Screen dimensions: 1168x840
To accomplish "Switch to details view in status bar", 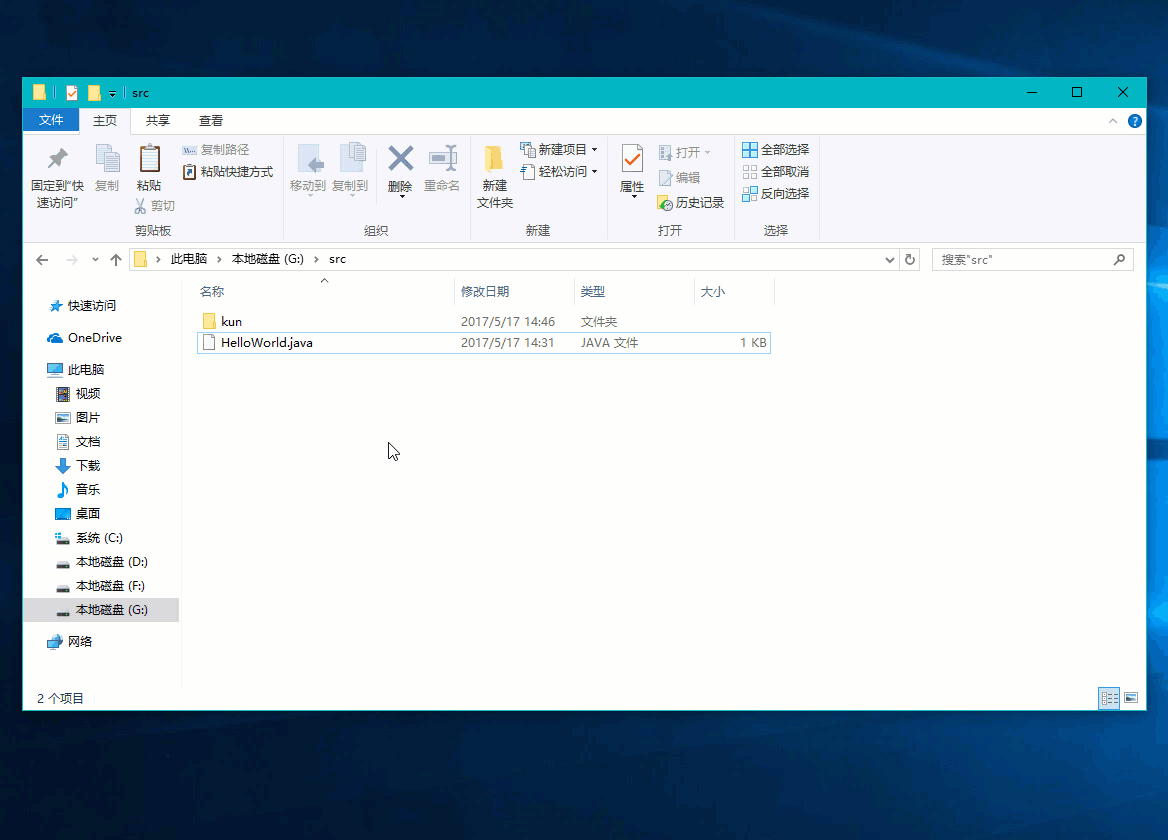I will pos(1109,698).
